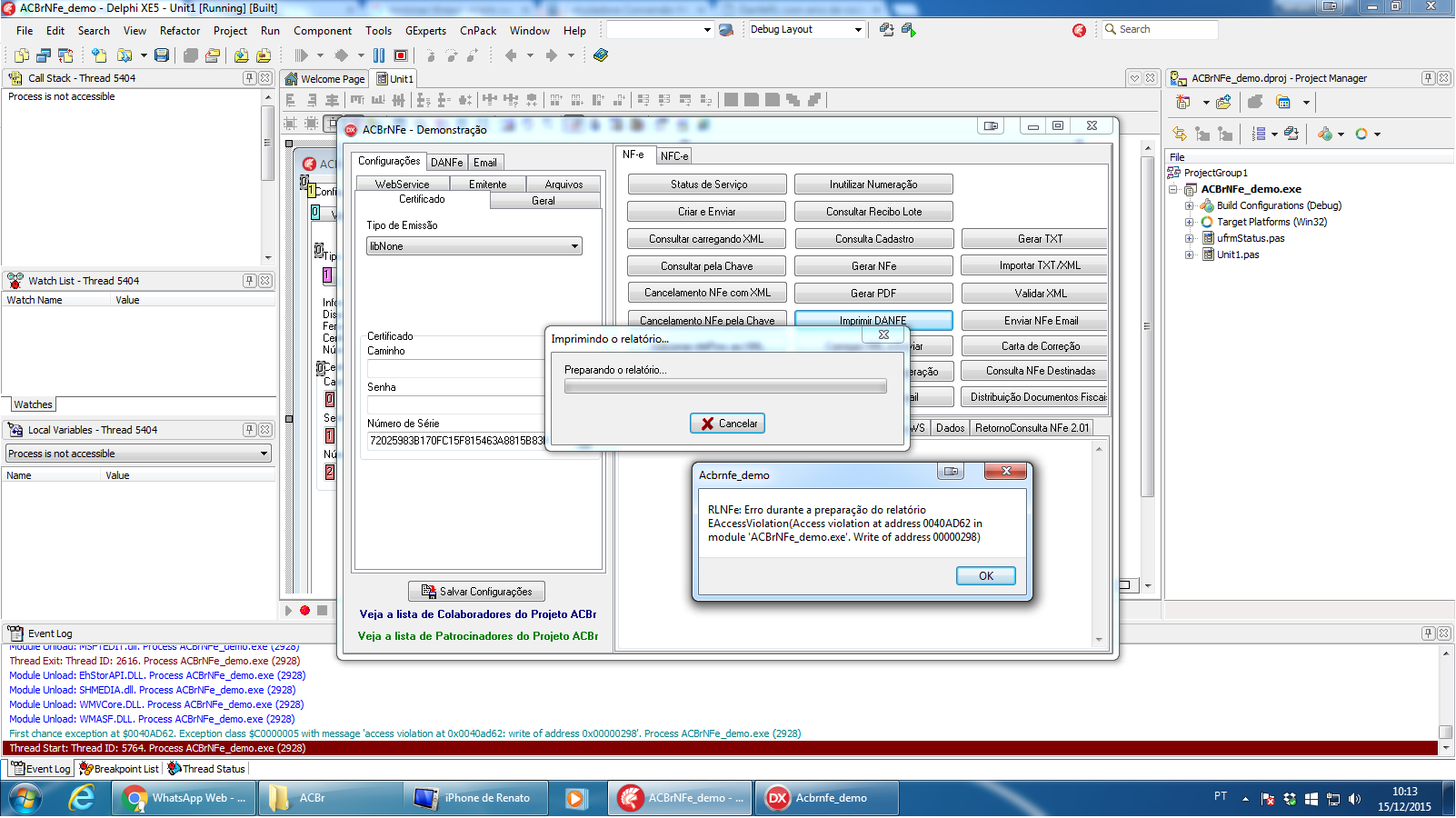This screenshot has height=818, width=1456.
Task: Click the Project Manager New project icon
Action: click(1183, 102)
